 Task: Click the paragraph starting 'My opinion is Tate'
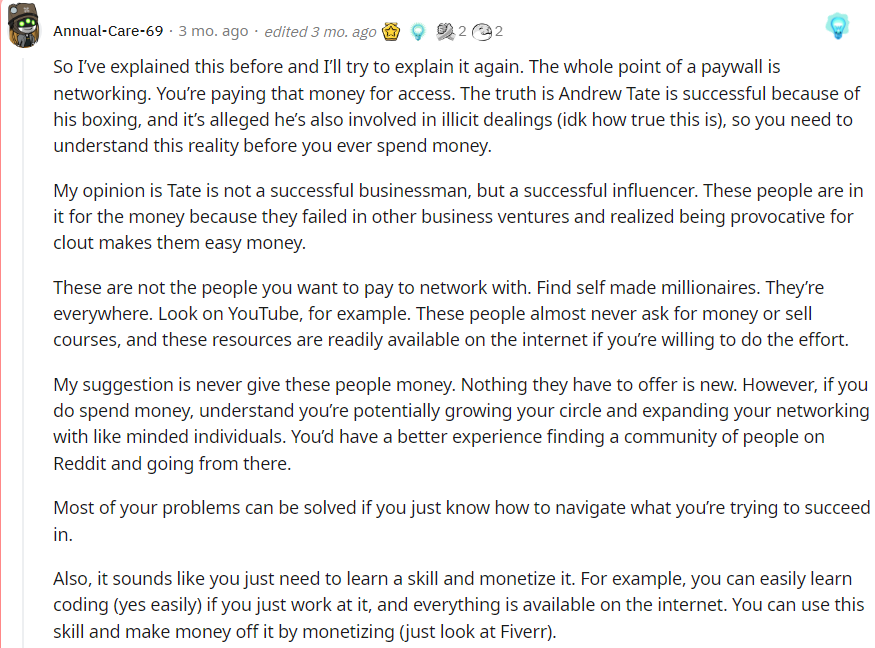pos(458,217)
